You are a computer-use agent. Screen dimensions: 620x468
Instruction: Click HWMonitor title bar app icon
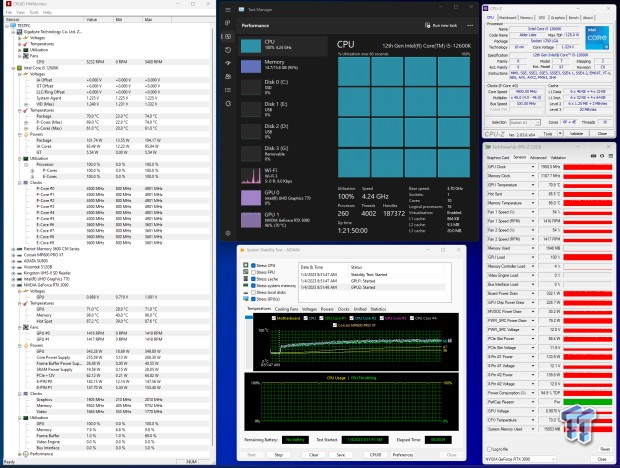pos(8,4)
